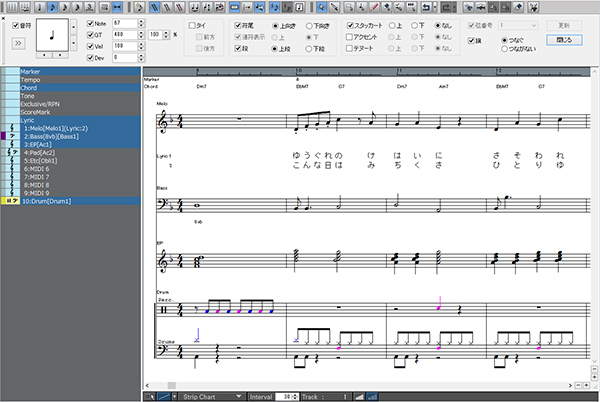Open dropdown arrow next to line-graph icon
The height and width of the screenshot is (402, 600).
click(x=174, y=397)
